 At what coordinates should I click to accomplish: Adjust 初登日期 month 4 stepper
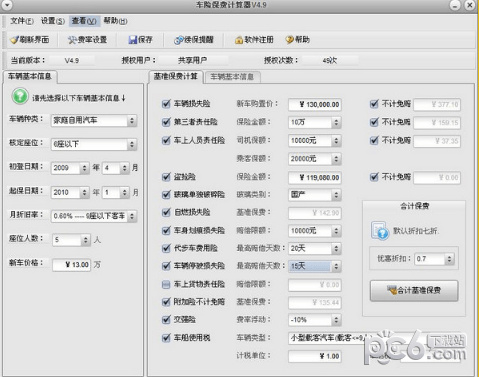(124, 168)
